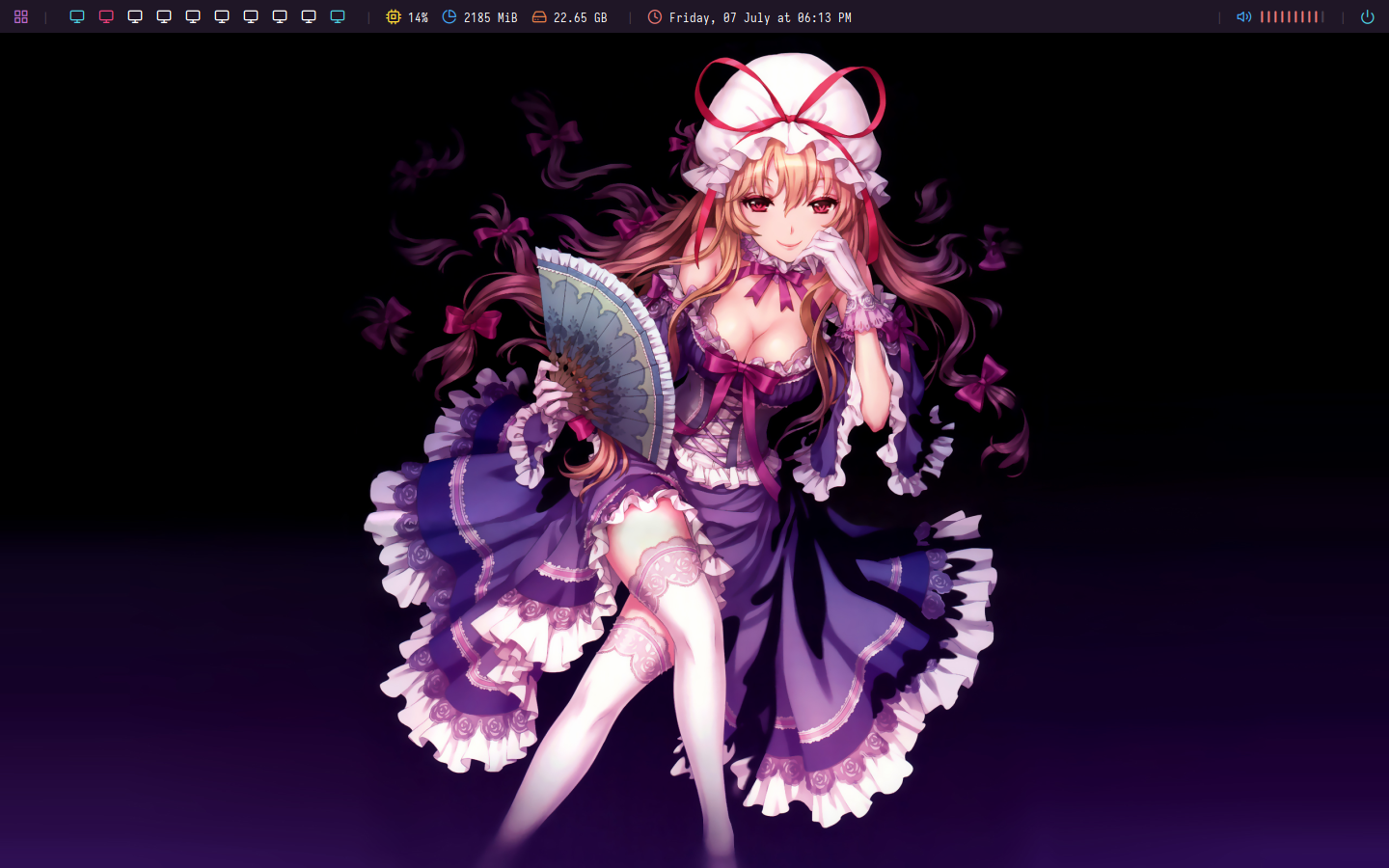This screenshot has width=1389, height=868.
Task: Switch to the first cyan workspace icon
Action: pos(77,17)
